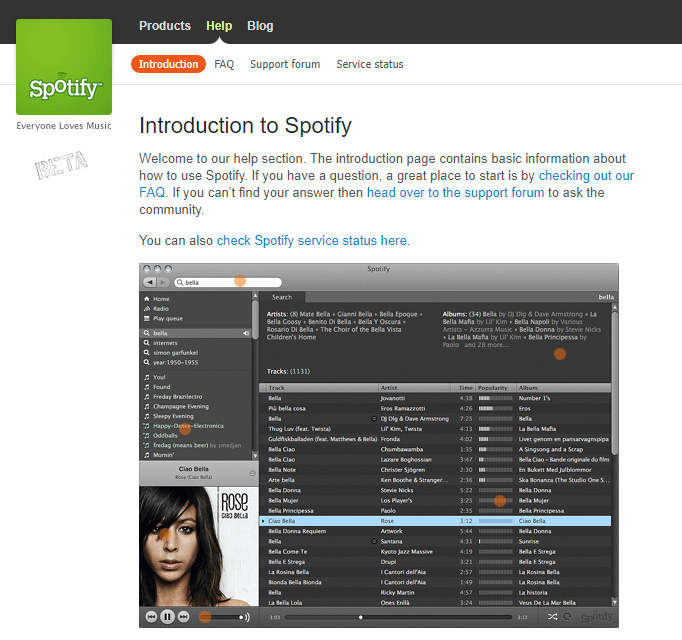Click the volume slider handle
The image size is (682, 640).
click(x=241, y=617)
